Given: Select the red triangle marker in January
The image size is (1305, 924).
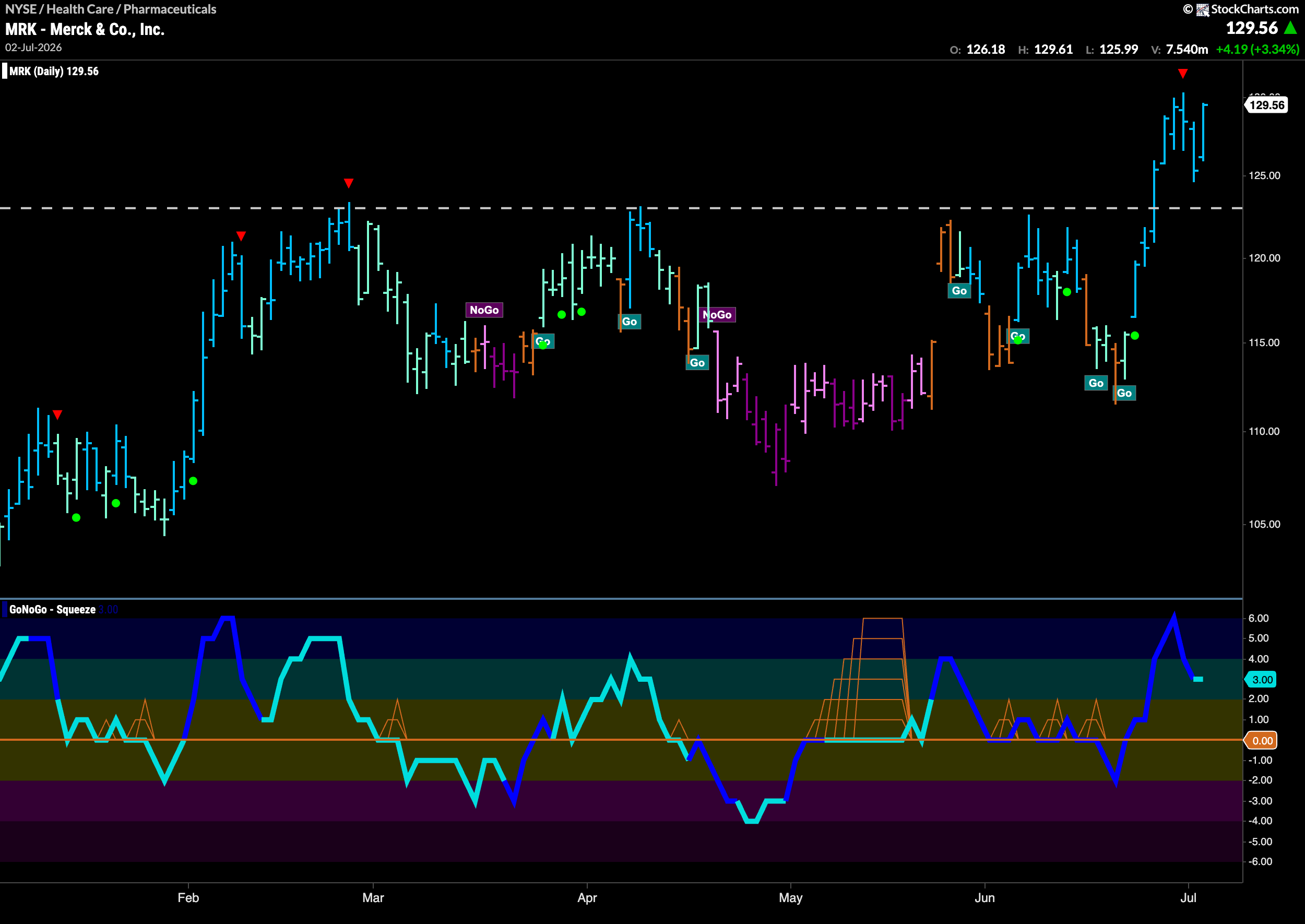Looking at the screenshot, I should tap(57, 415).
